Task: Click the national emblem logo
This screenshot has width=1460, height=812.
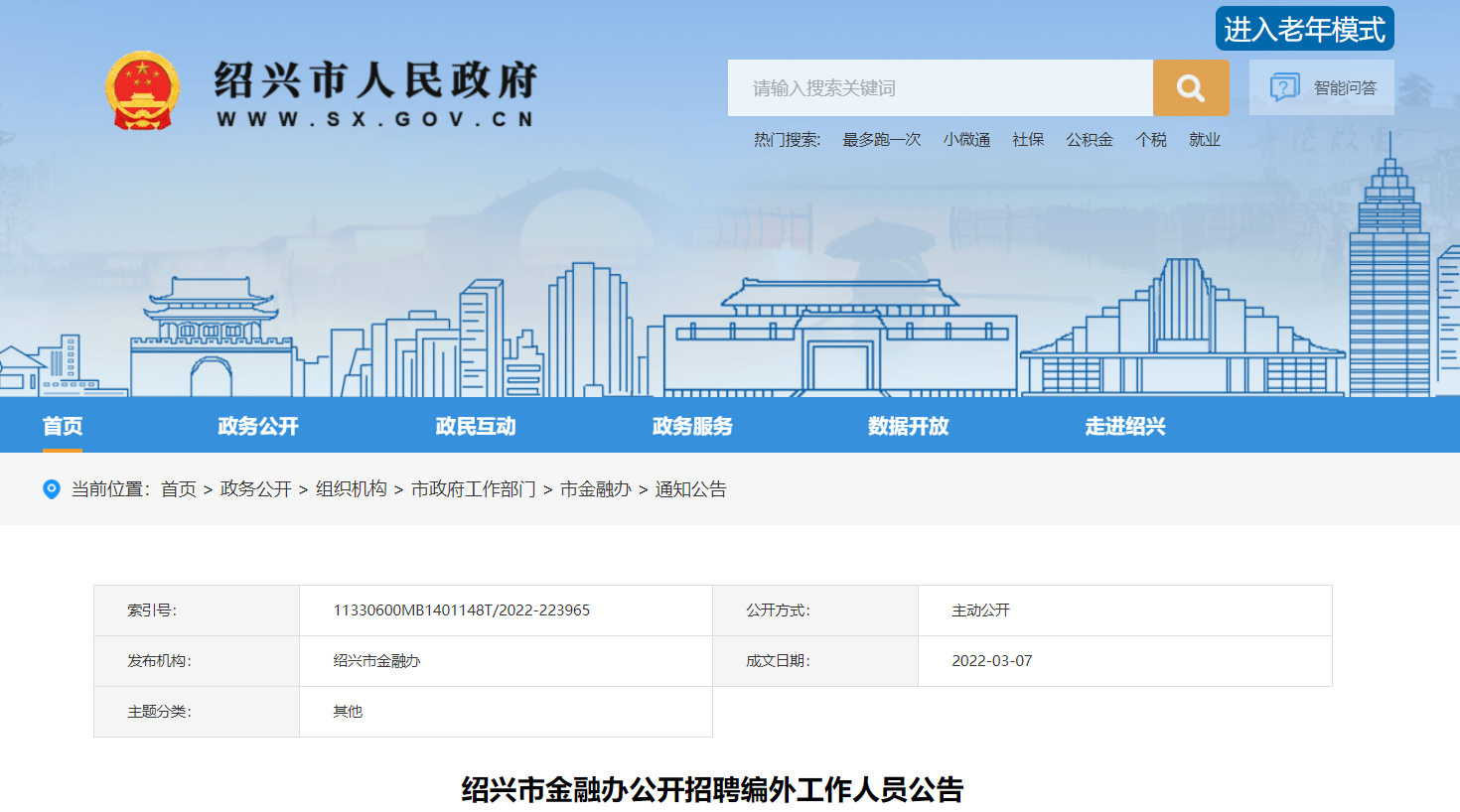Action: (143, 91)
